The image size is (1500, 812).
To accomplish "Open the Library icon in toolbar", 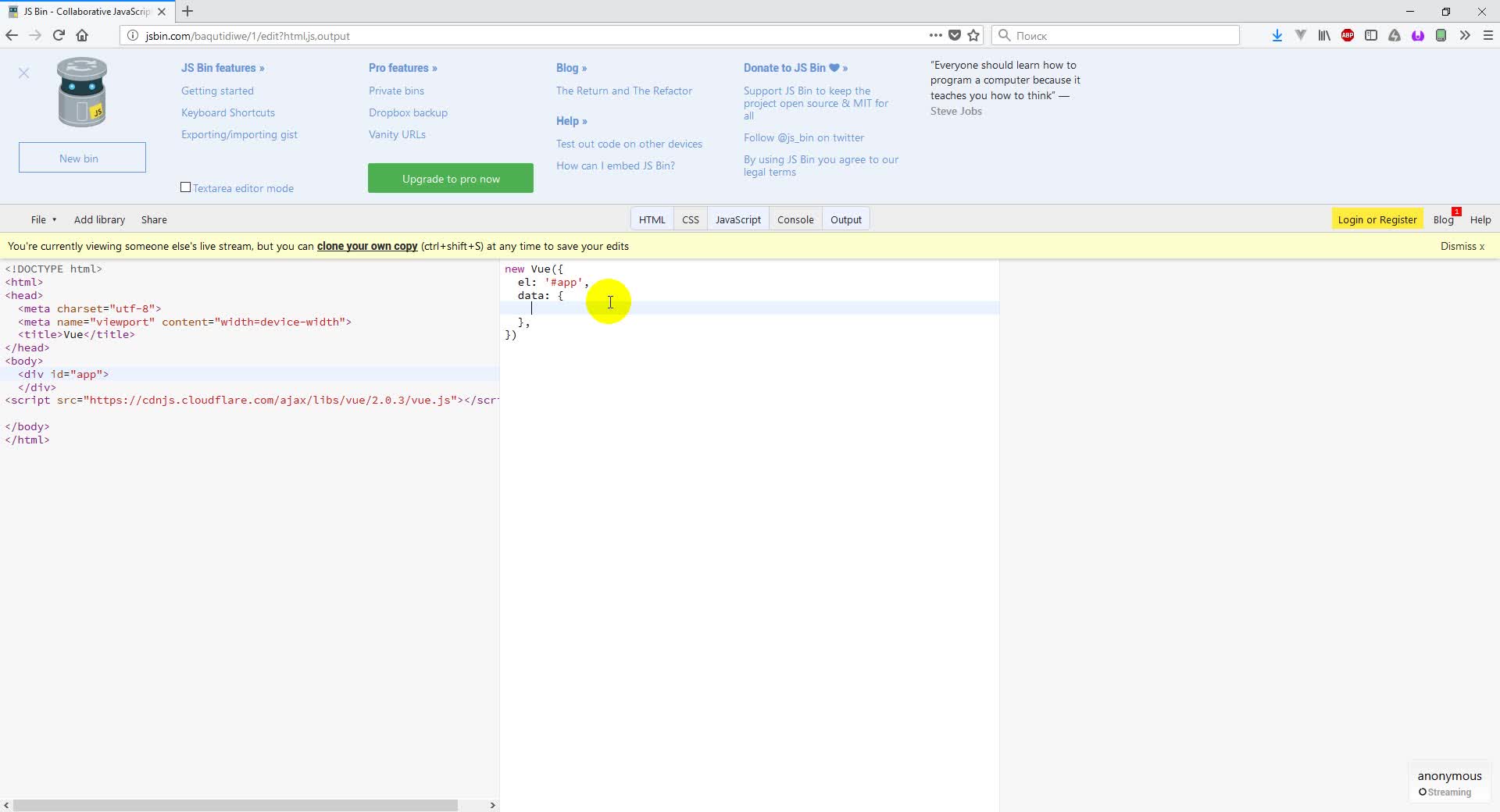I will coord(1324,35).
